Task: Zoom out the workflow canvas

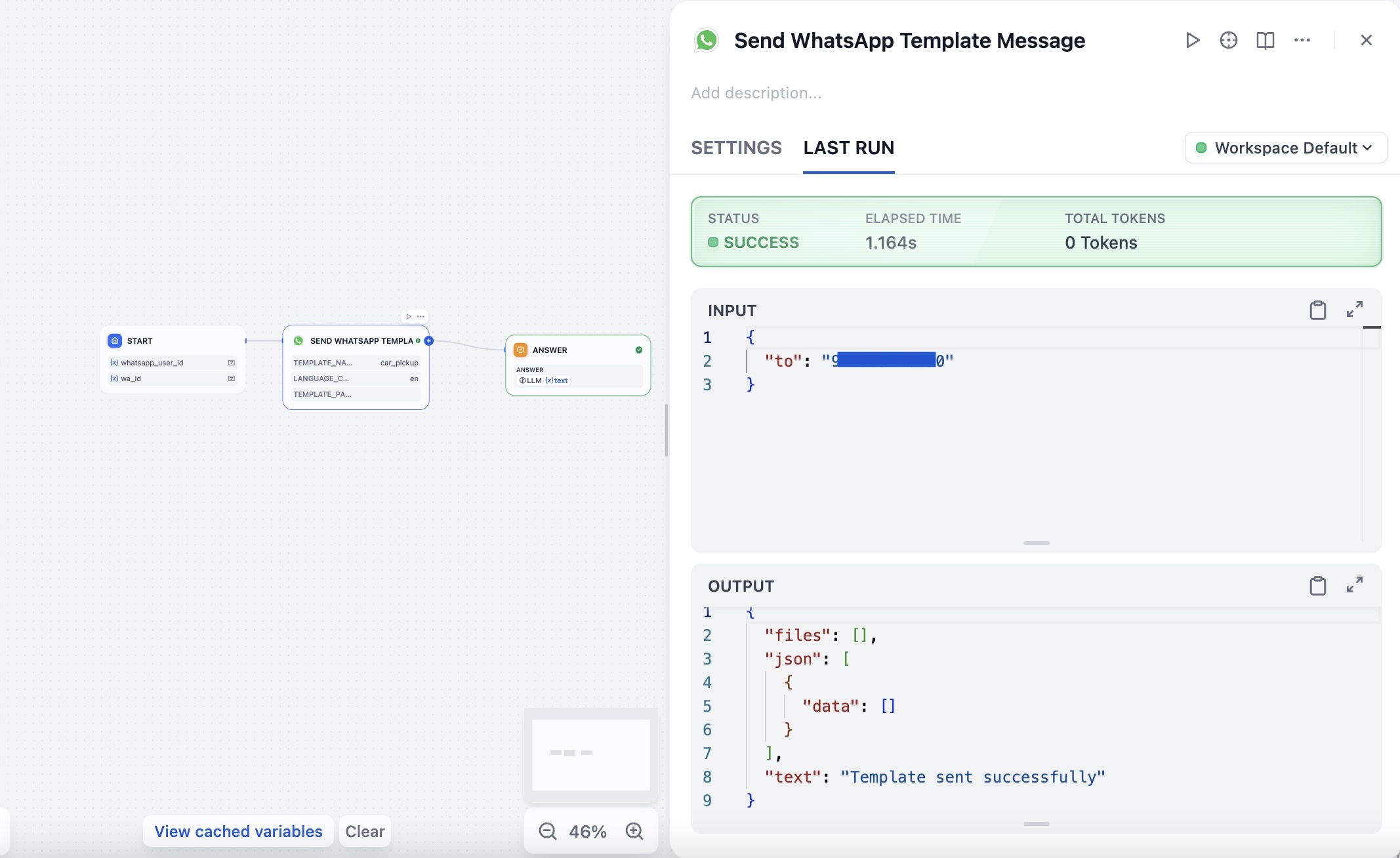Action: coord(547,831)
